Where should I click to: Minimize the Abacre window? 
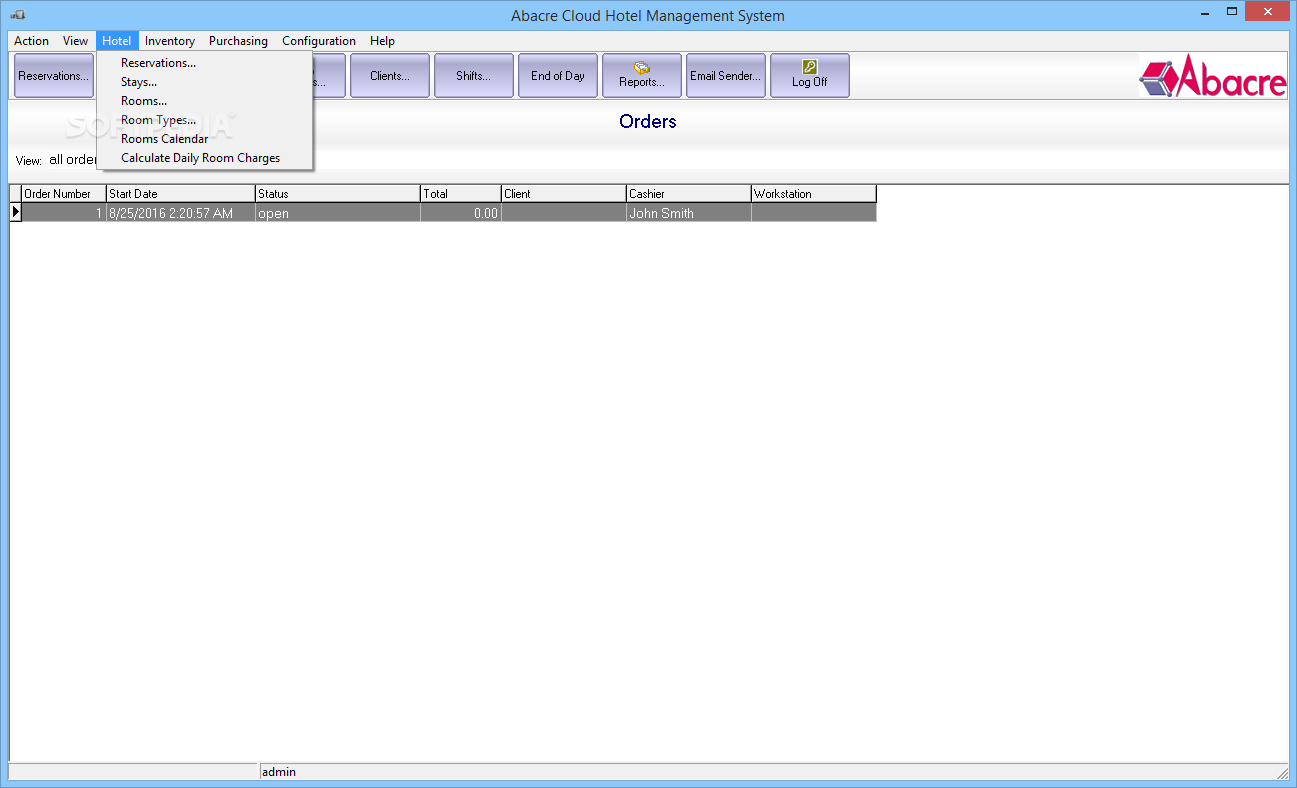click(1205, 12)
